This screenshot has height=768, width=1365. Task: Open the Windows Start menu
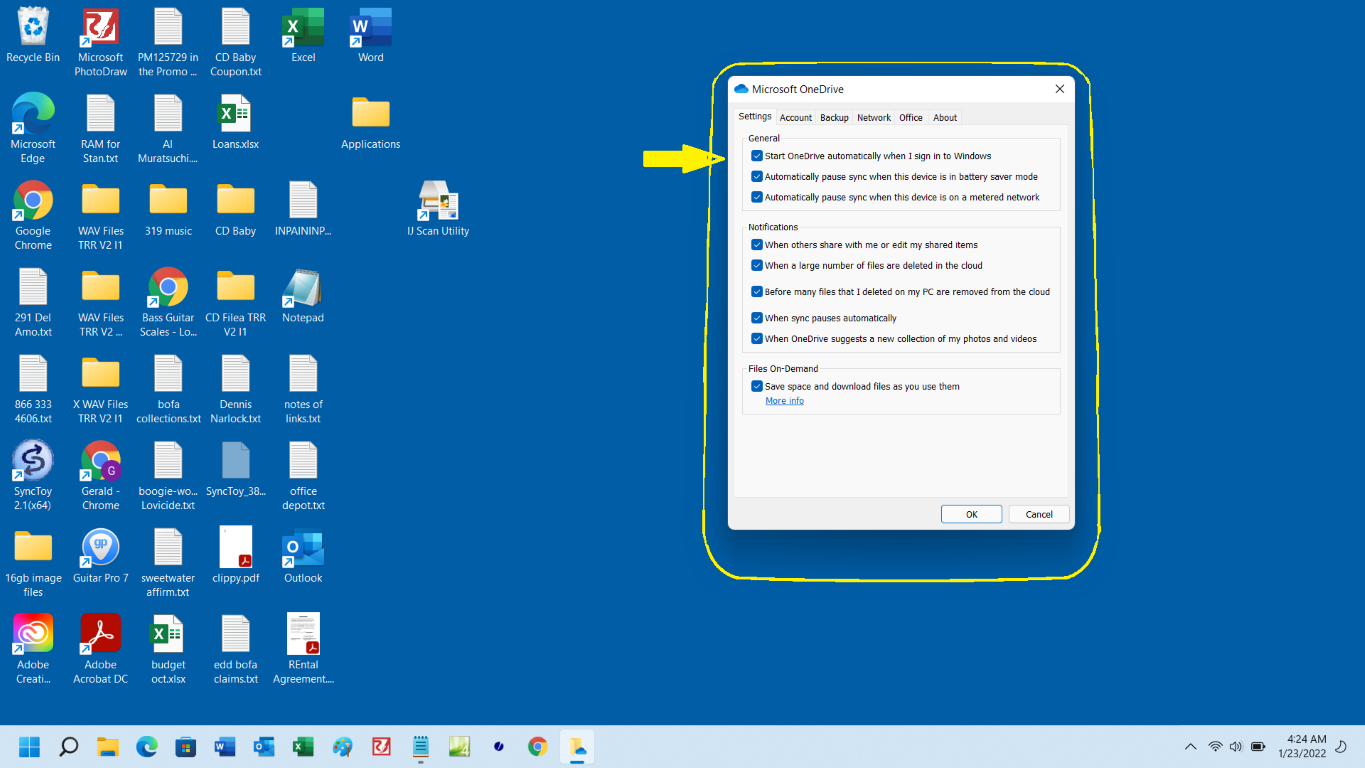(30, 747)
